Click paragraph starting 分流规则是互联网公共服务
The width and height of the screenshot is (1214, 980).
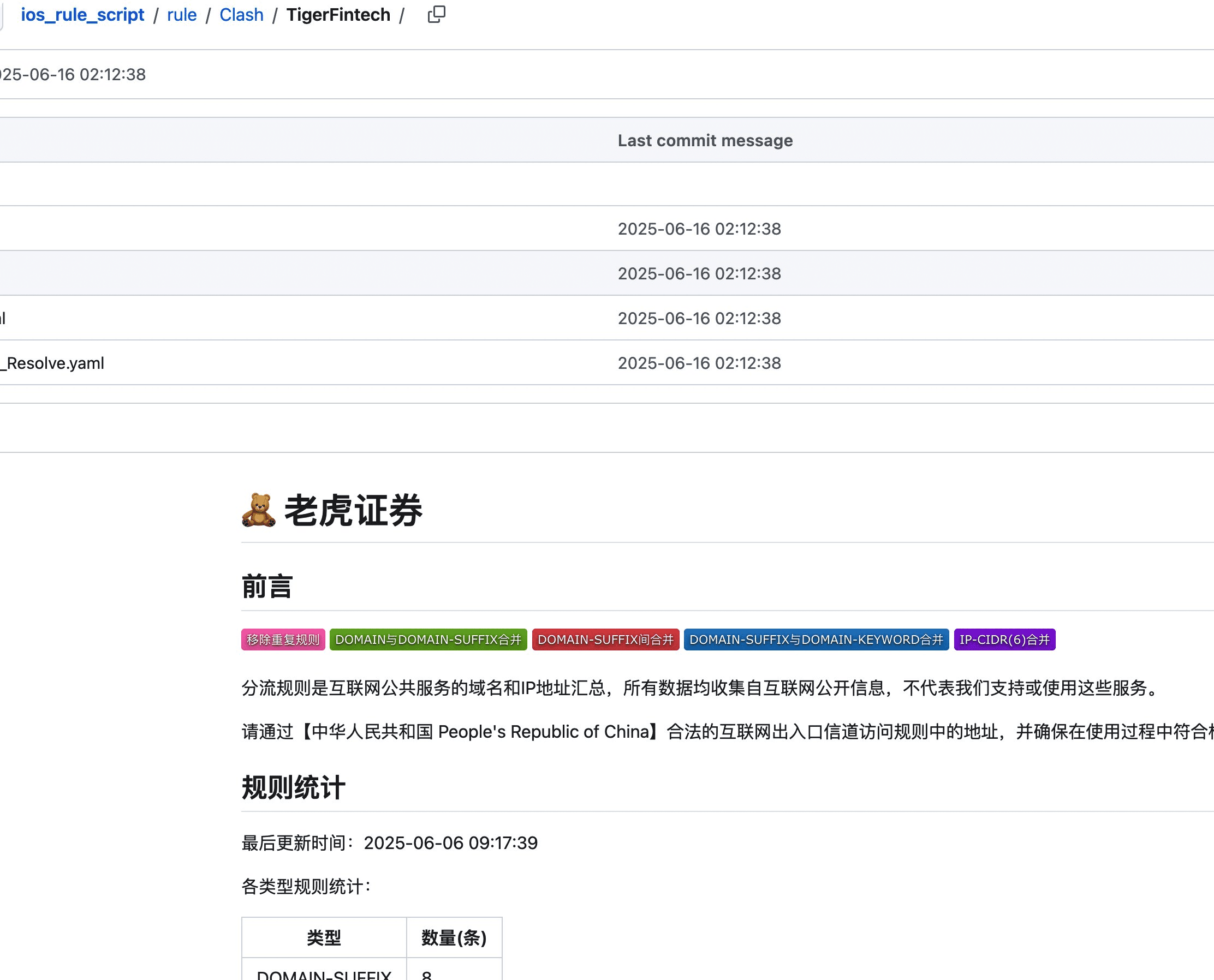(x=701, y=688)
